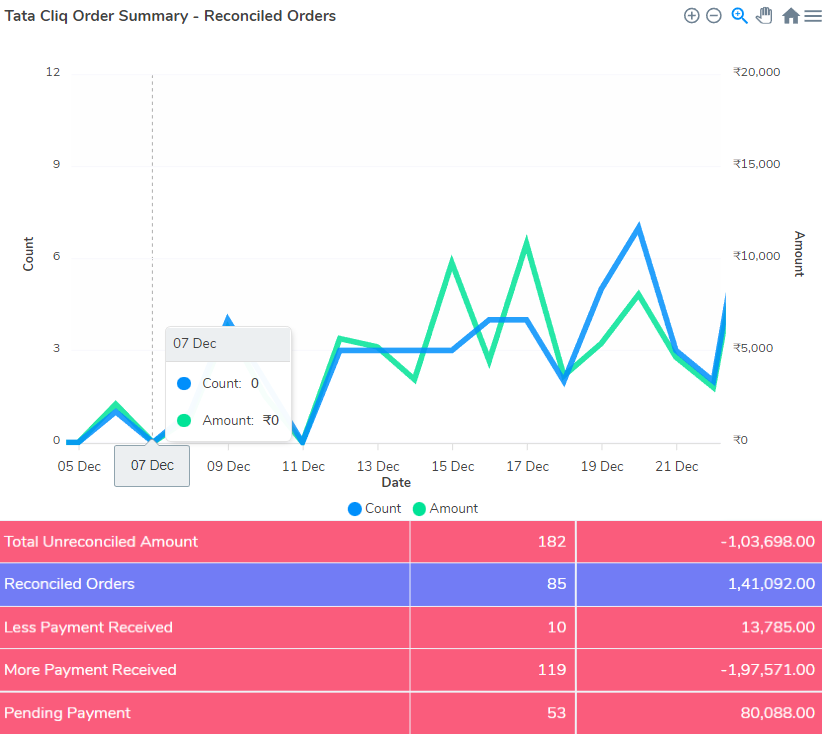This screenshot has height=734, width=822.
Task: Click the 07 Dec x-axis label
Action: click(x=152, y=466)
